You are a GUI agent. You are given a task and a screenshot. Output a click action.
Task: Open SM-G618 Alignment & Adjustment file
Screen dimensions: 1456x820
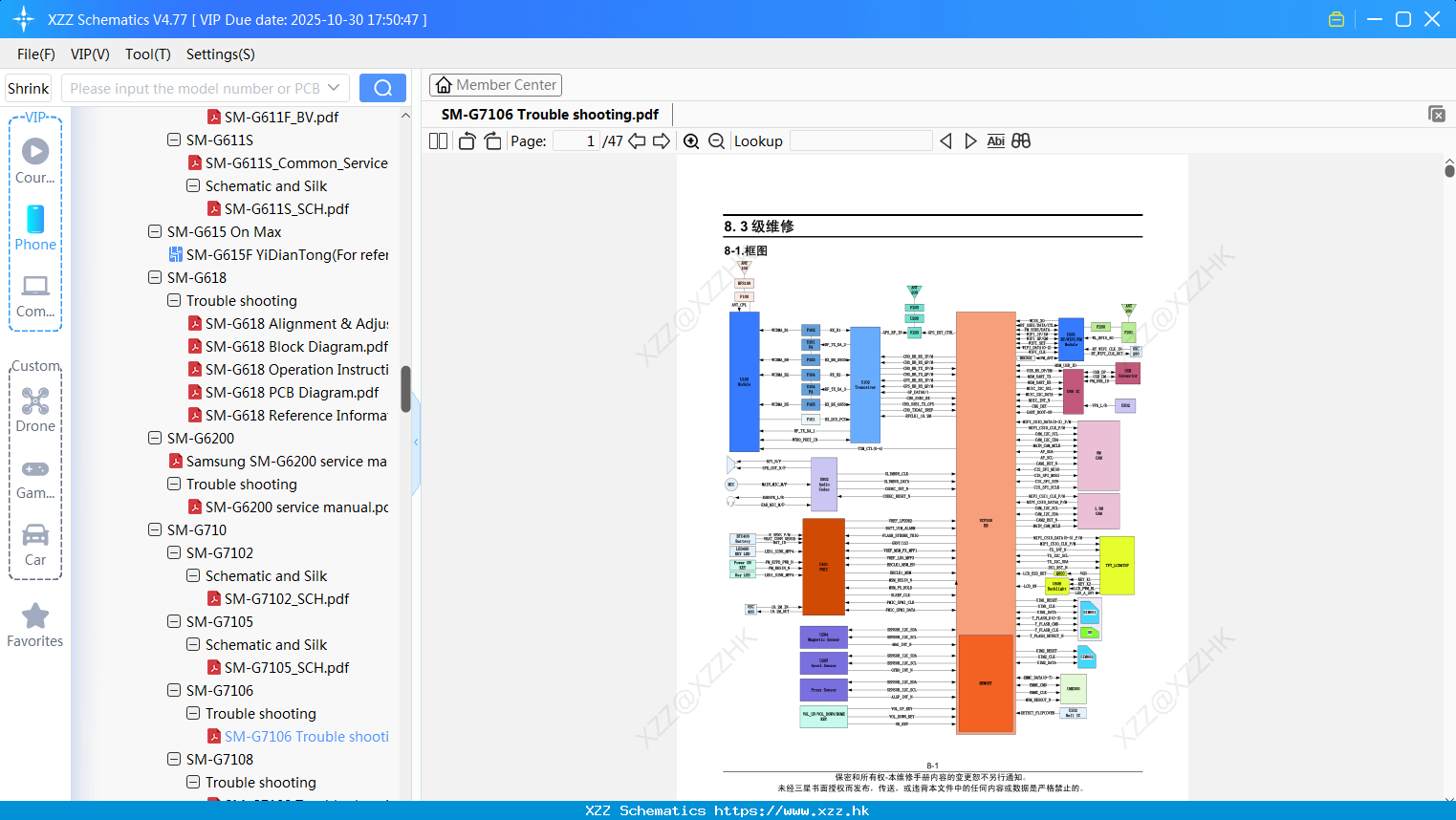point(288,324)
